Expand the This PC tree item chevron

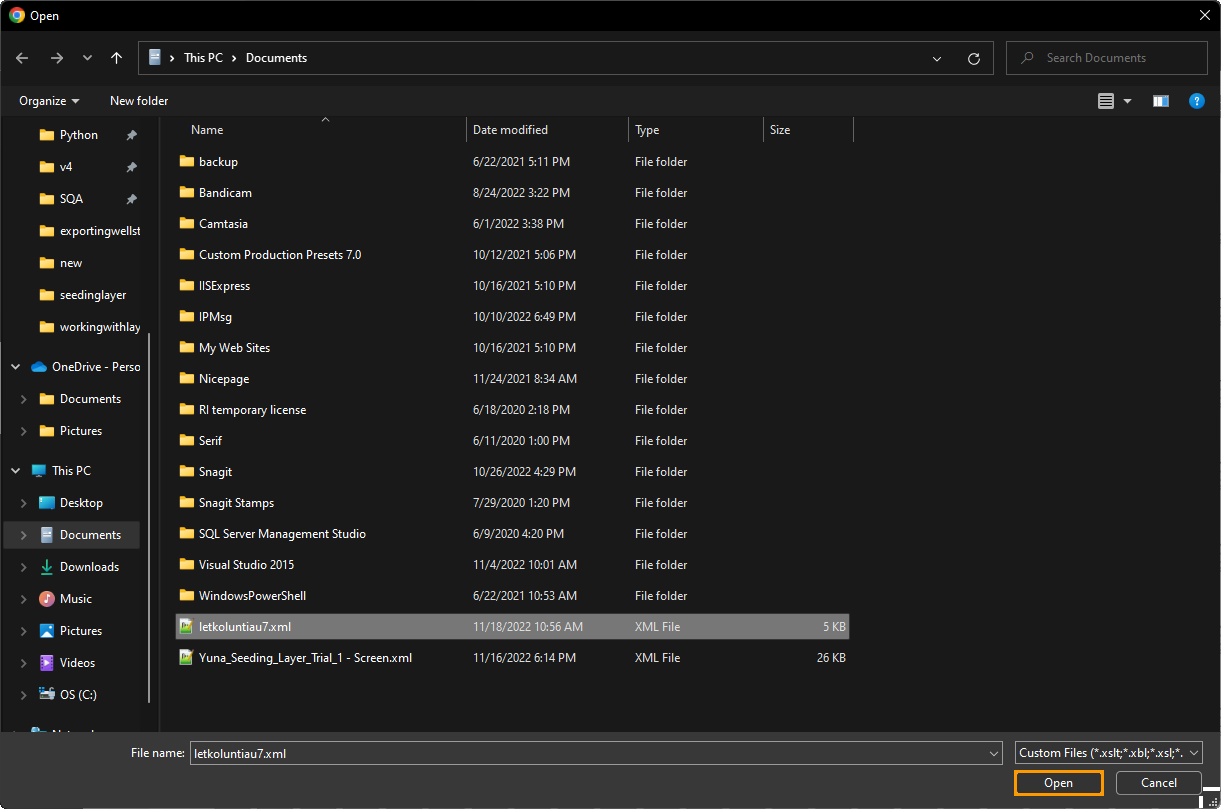pyautogui.click(x=14, y=470)
